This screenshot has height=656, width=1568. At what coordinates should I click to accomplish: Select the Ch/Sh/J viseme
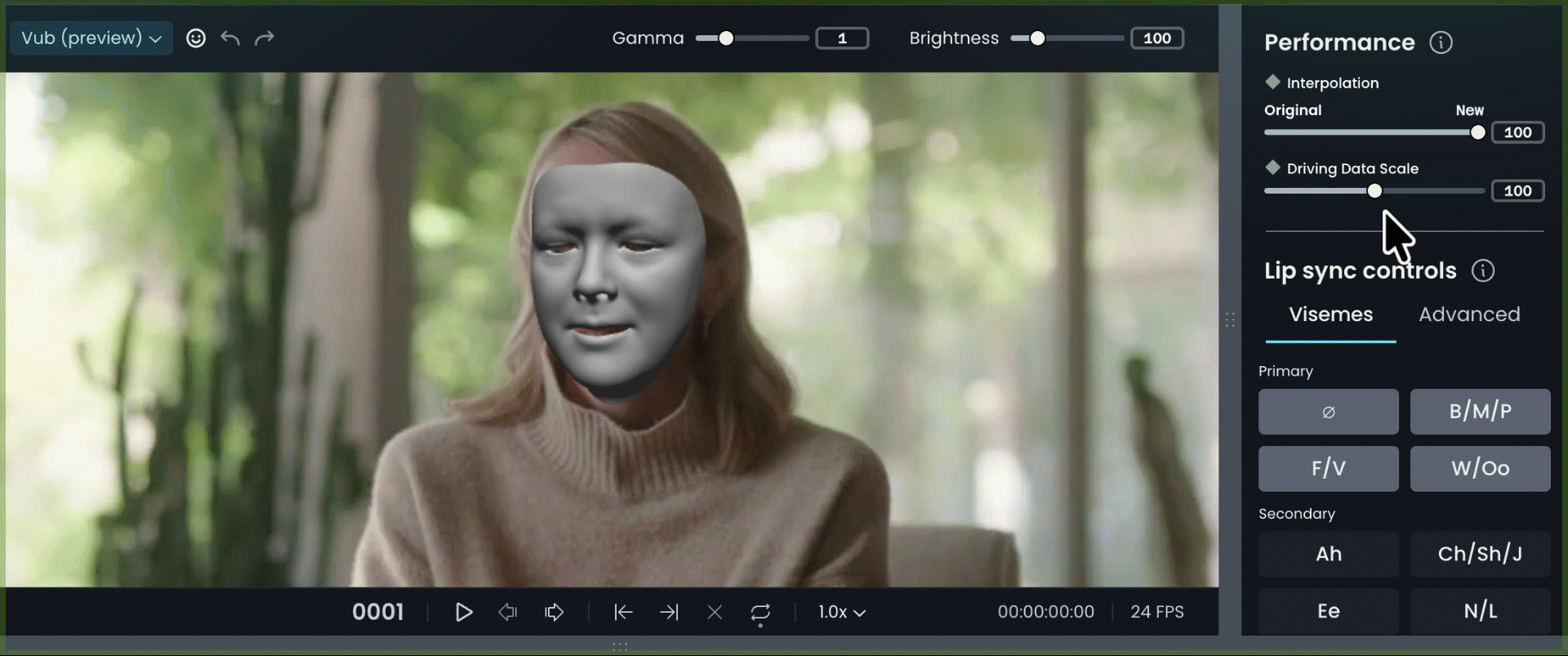(1481, 555)
